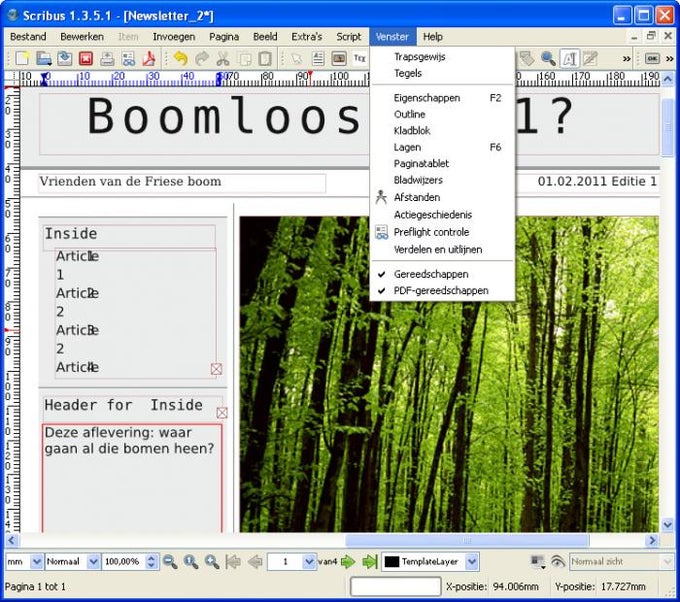Insert a render (TeX) frame tool

360,58
